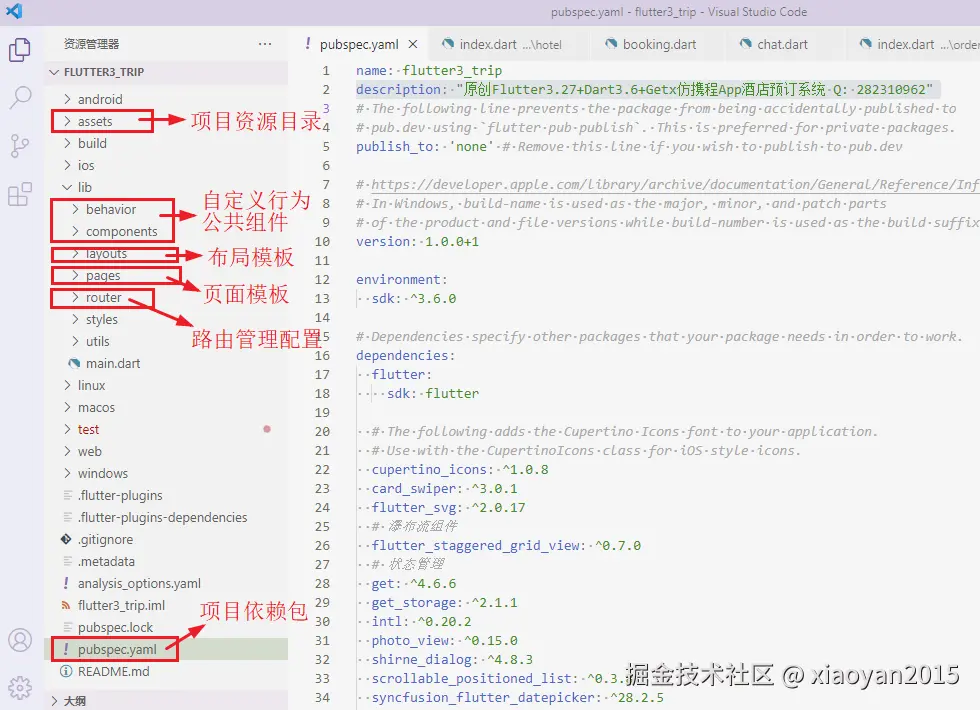980x710 pixels.
Task: Click the main.dart Dart file icon
Action: (x=74, y=363)
